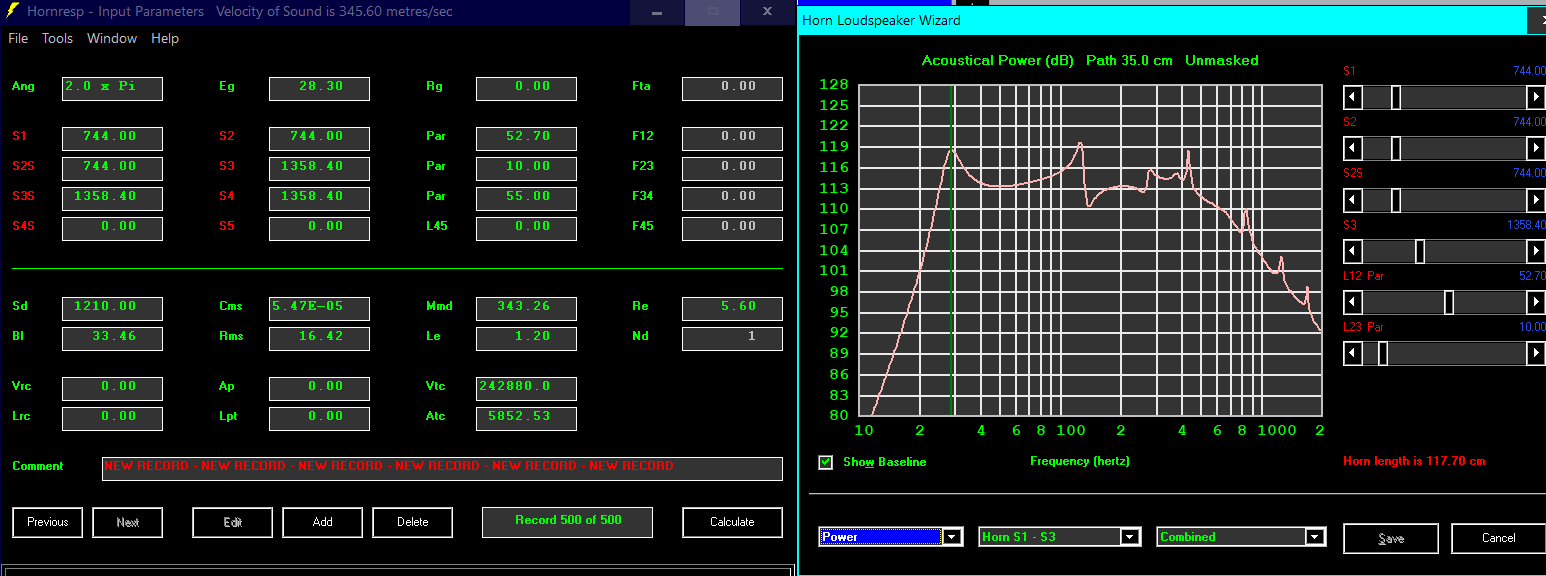1546x576 pixels.
Task: Click the S2 slider right arrow
Action: click(1535, 148)
